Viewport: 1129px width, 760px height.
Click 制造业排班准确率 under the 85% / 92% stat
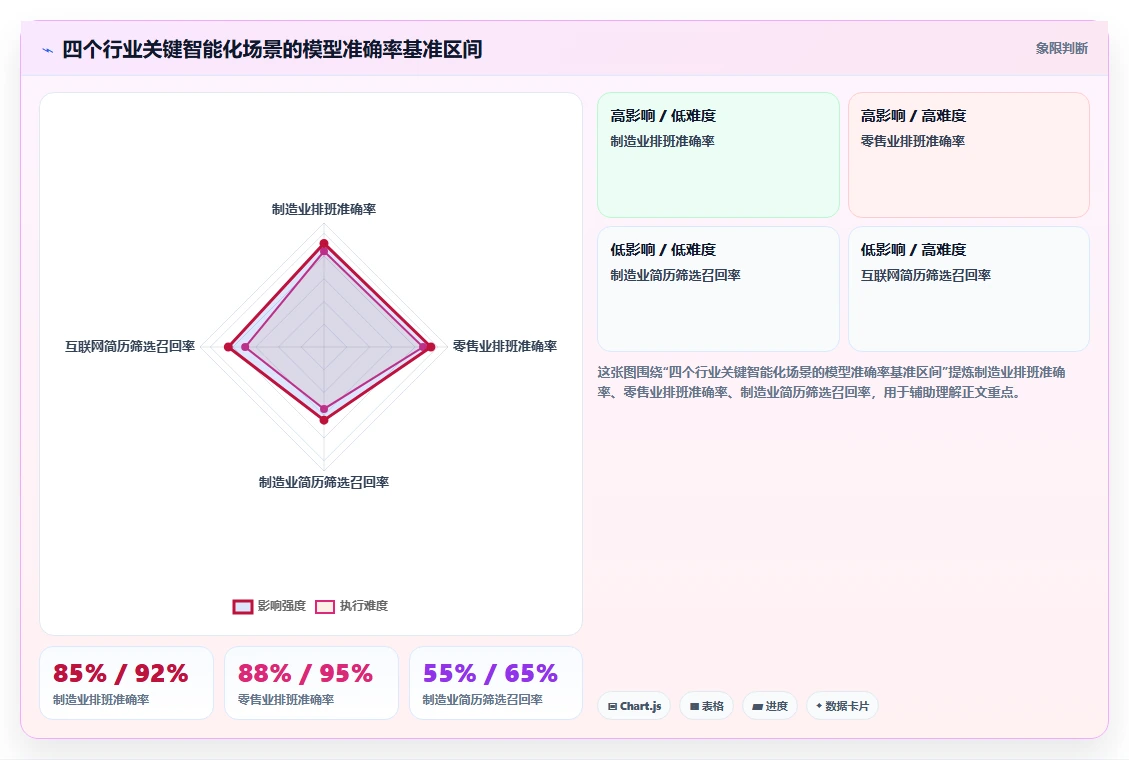click(101, 700)
